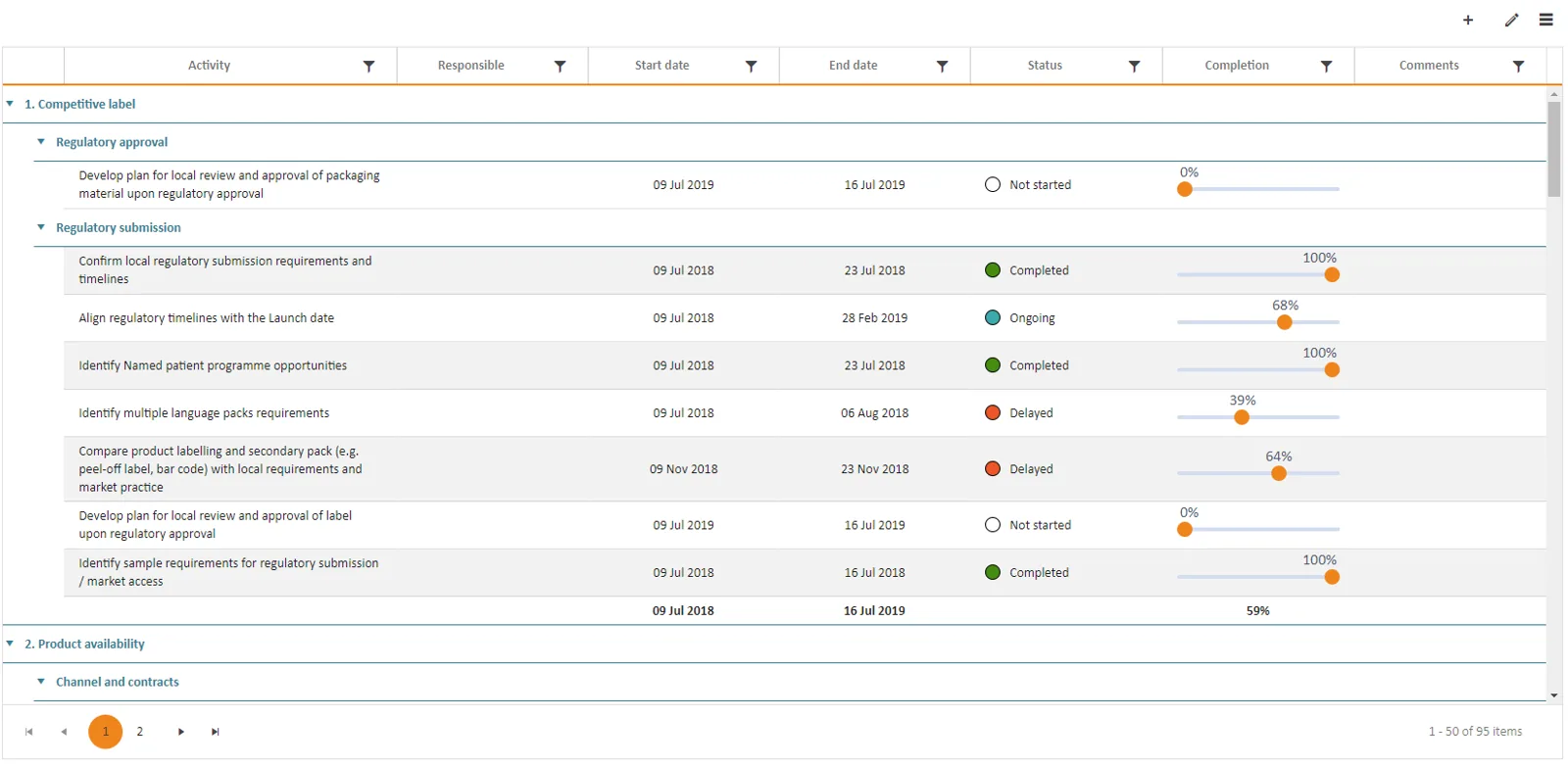1568x766 pixels.
Task: Click Delayed status circle for language packs row
Action: pyautogui.click(x=993, y=412)
